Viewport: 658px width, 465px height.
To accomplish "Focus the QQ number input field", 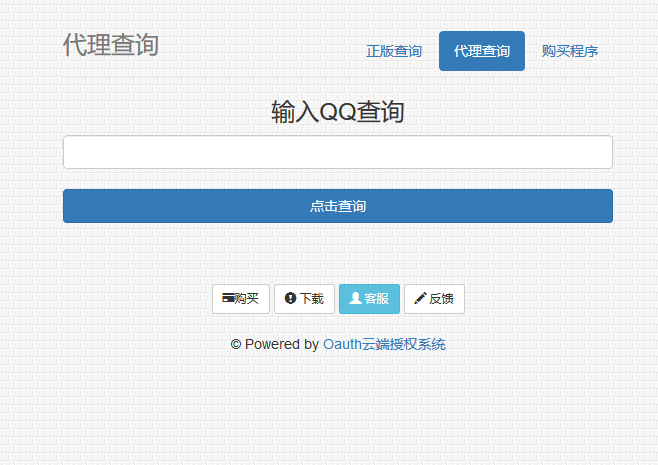I will click(337, 152).
